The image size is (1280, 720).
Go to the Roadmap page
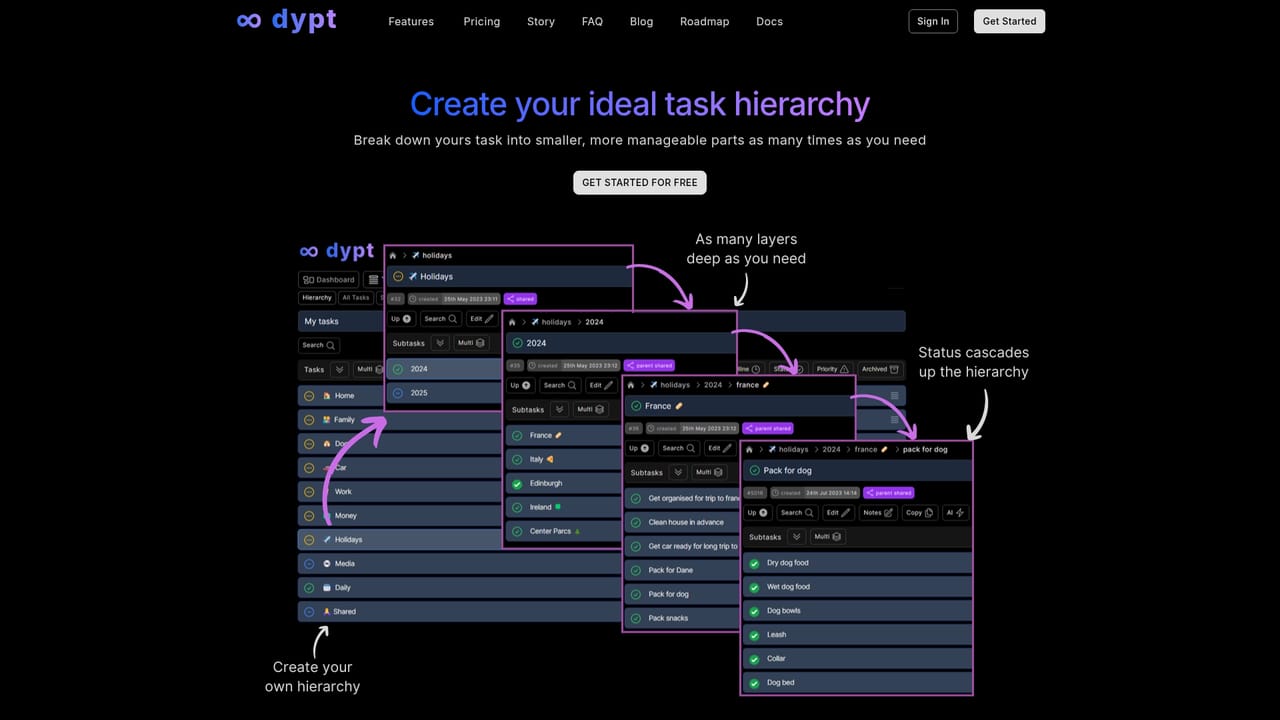[x=704, y=21]
